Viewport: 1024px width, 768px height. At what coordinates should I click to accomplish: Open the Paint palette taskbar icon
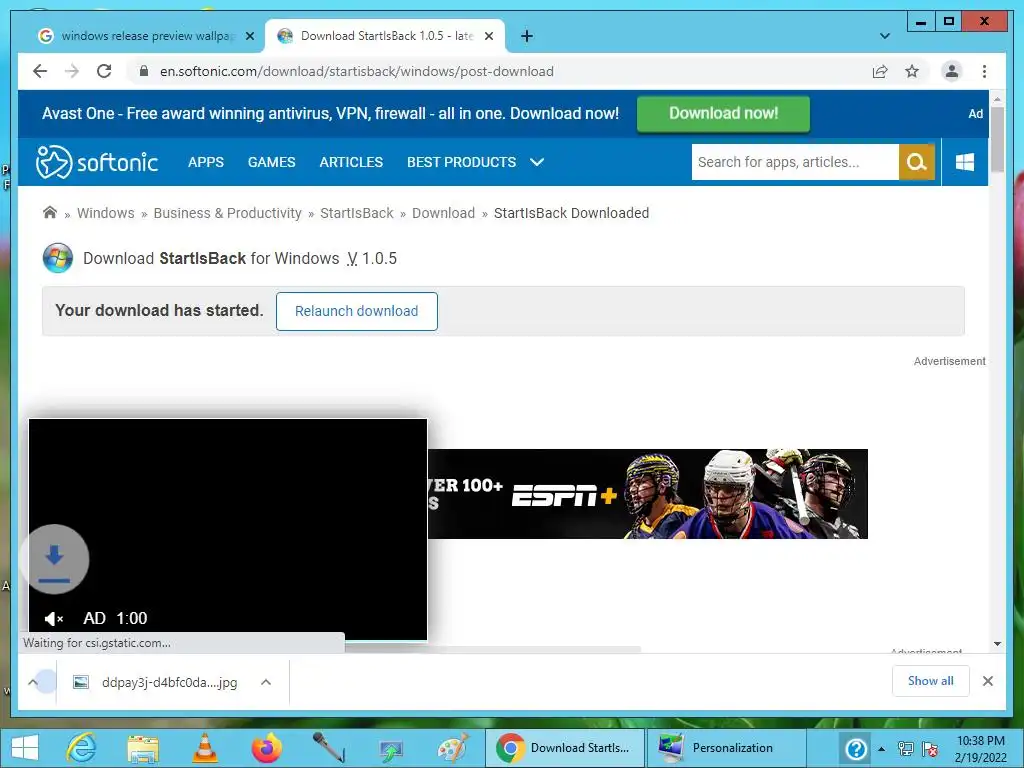click(x=453, y=748)
